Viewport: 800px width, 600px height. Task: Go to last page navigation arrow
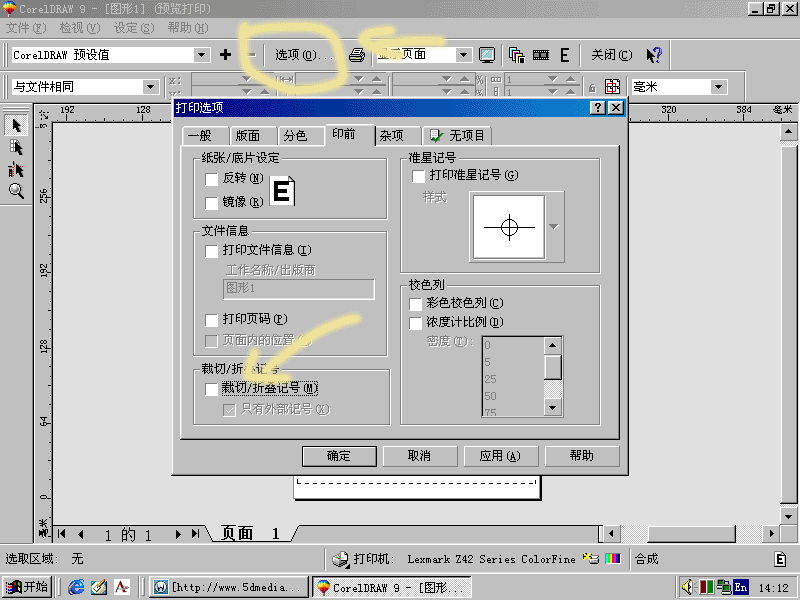pos(195,534)
